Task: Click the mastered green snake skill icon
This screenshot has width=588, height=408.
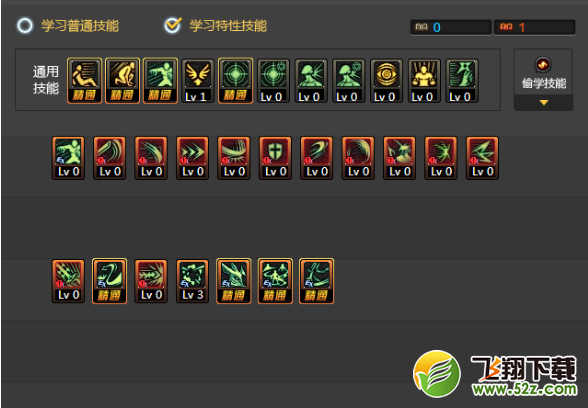Action: [x=110, y=281]
